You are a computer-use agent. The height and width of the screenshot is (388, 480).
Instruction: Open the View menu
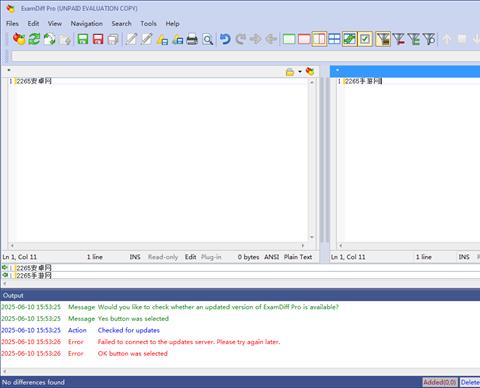coord(55,24)
